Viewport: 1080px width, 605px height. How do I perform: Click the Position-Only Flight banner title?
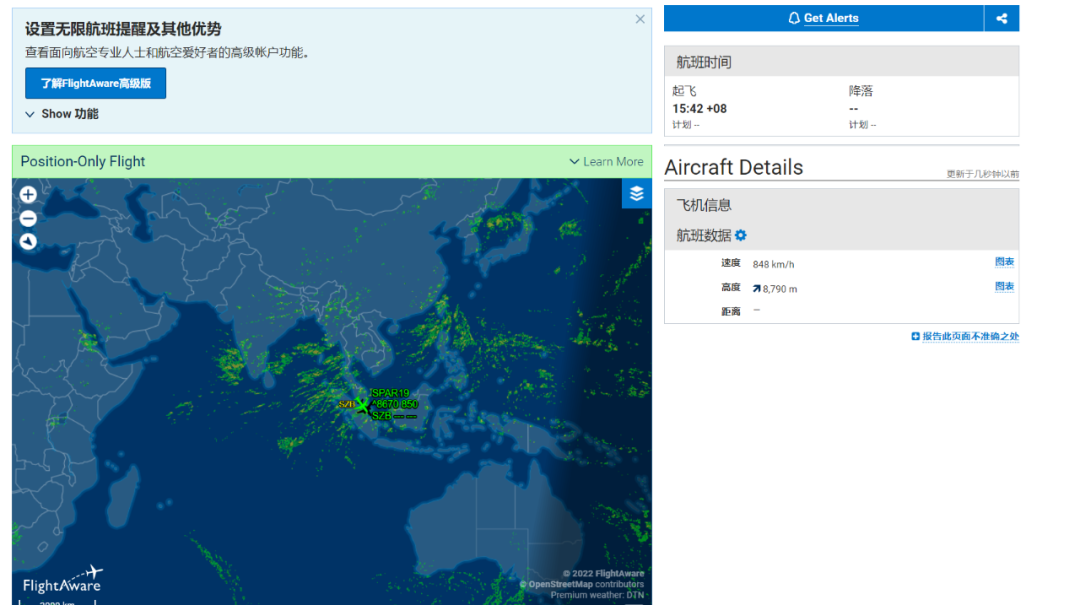(x=83, y=162)
